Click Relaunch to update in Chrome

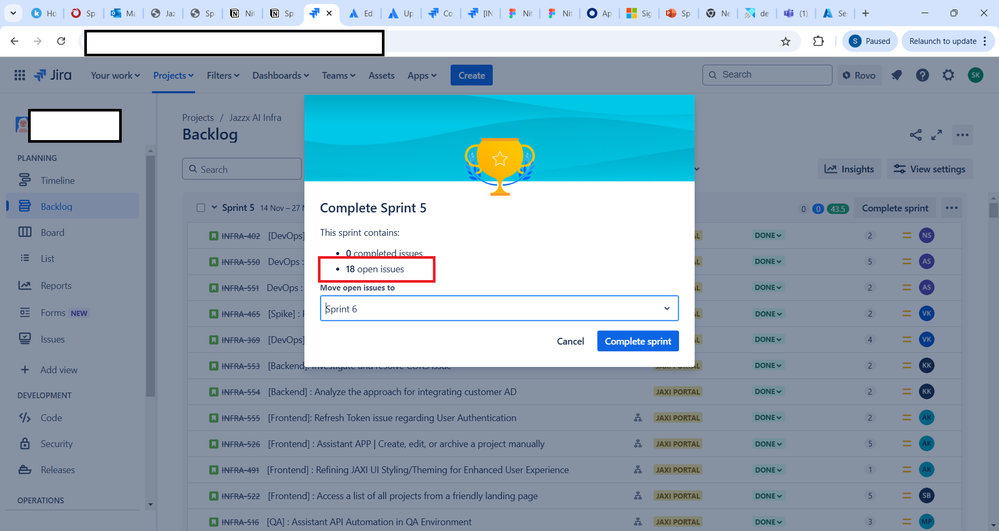[x=947, y=41]
